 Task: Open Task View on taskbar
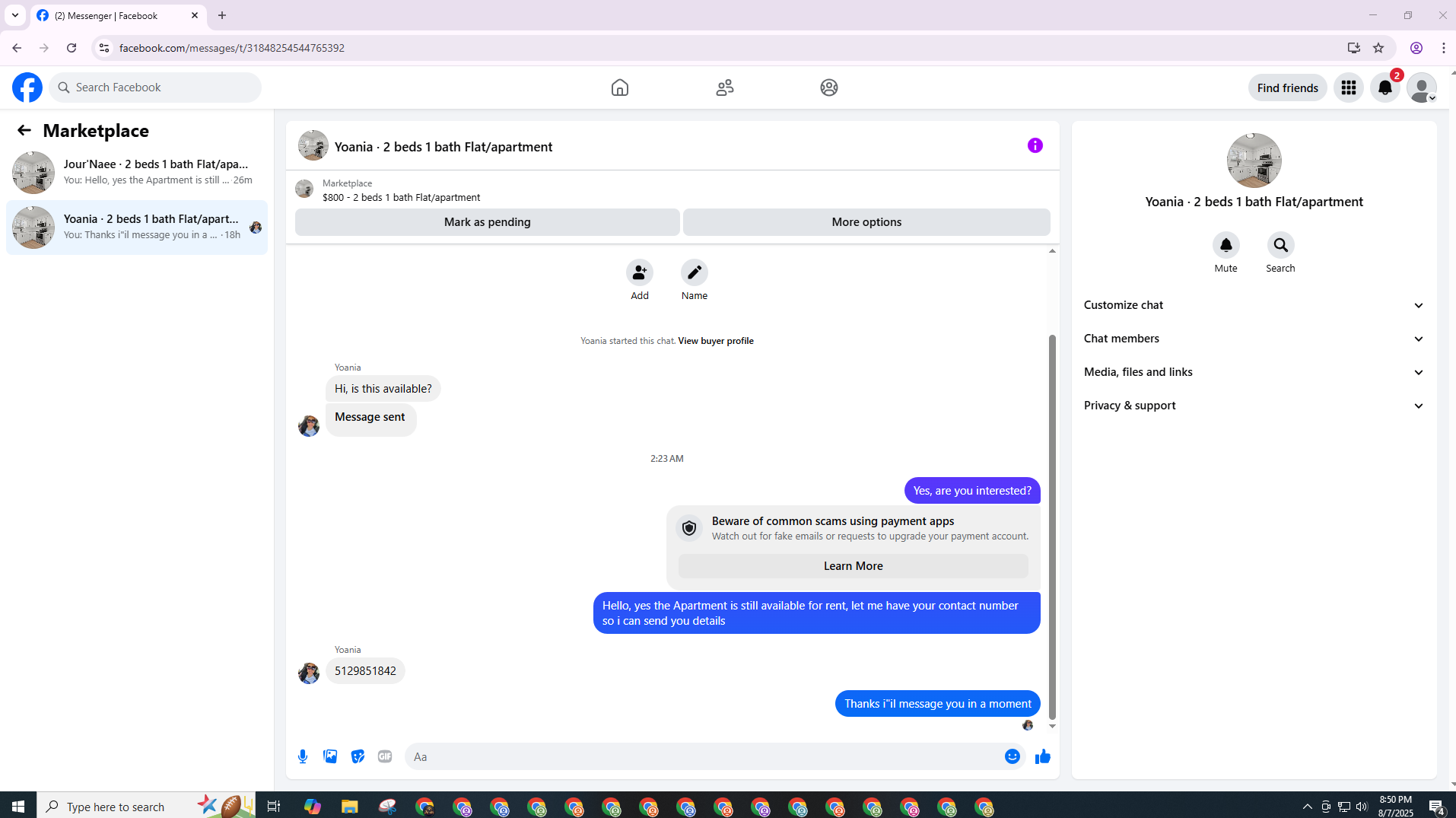274,806
